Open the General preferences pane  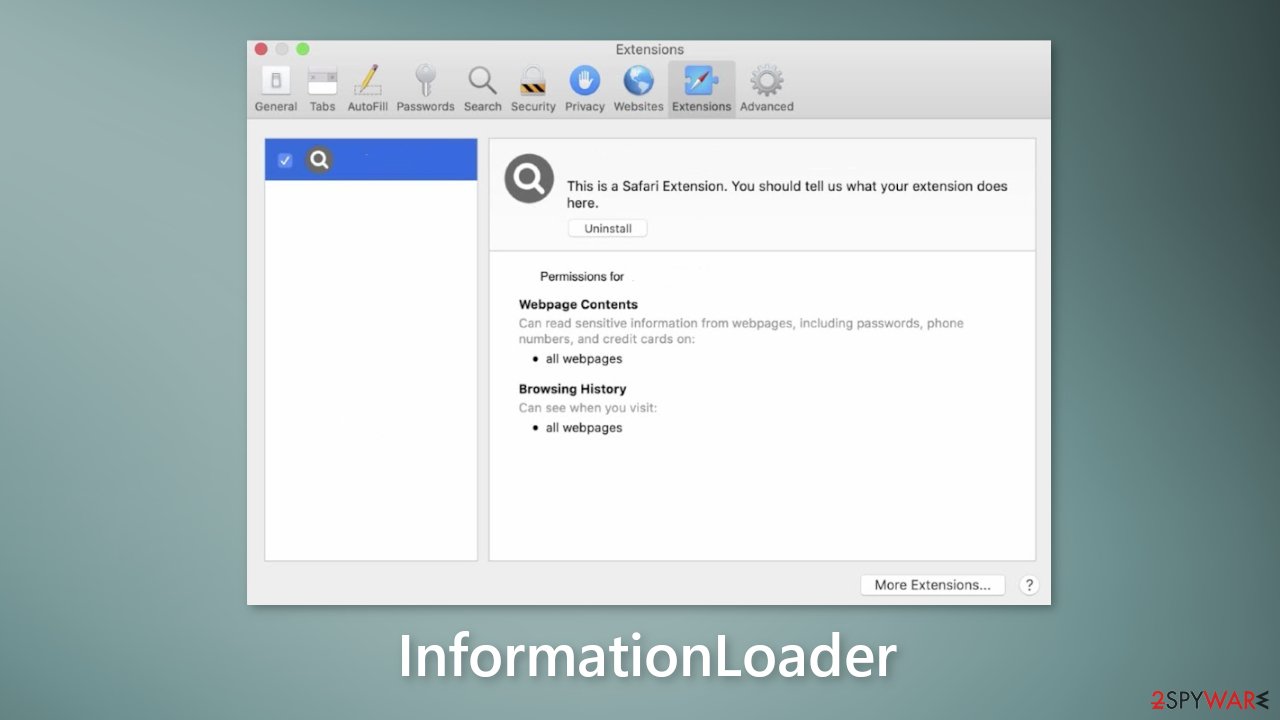(275, 89)
